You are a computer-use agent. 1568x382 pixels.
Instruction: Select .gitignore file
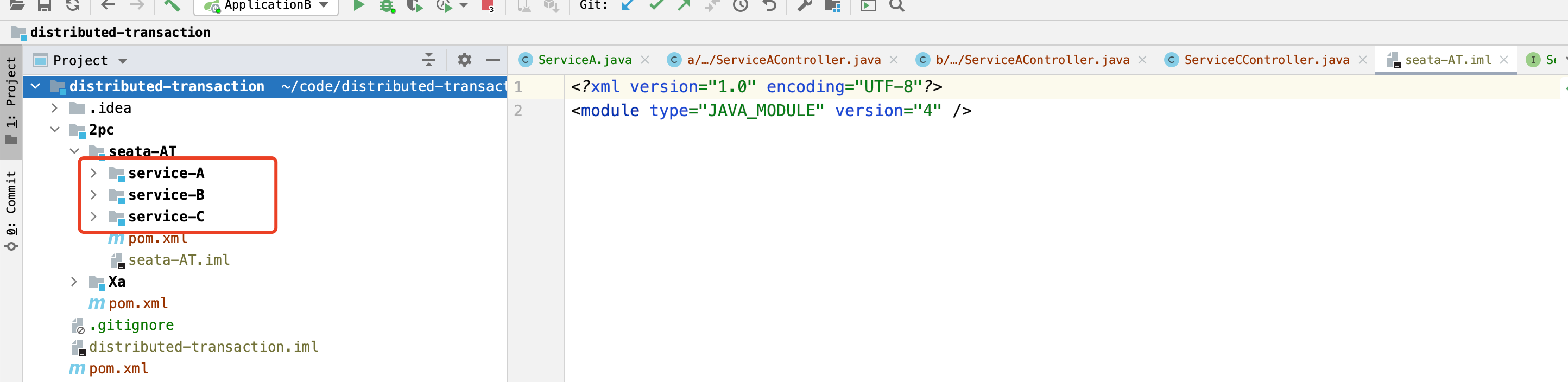131,325
